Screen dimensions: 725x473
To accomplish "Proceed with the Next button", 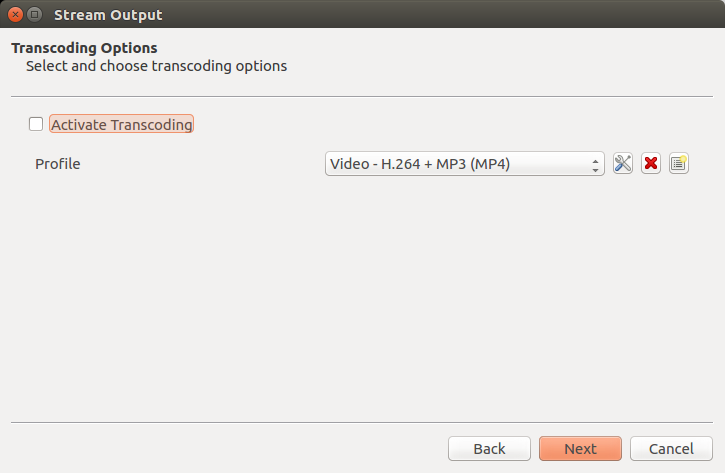I will pos(580,448).
